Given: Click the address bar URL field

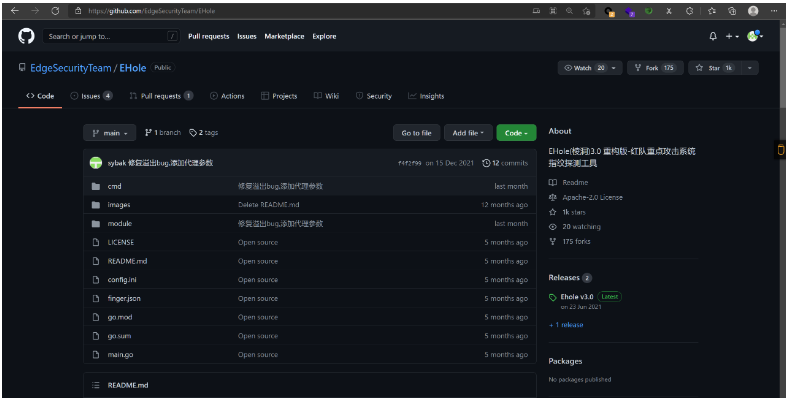Looking at the screenshot, I should (301, 11).
